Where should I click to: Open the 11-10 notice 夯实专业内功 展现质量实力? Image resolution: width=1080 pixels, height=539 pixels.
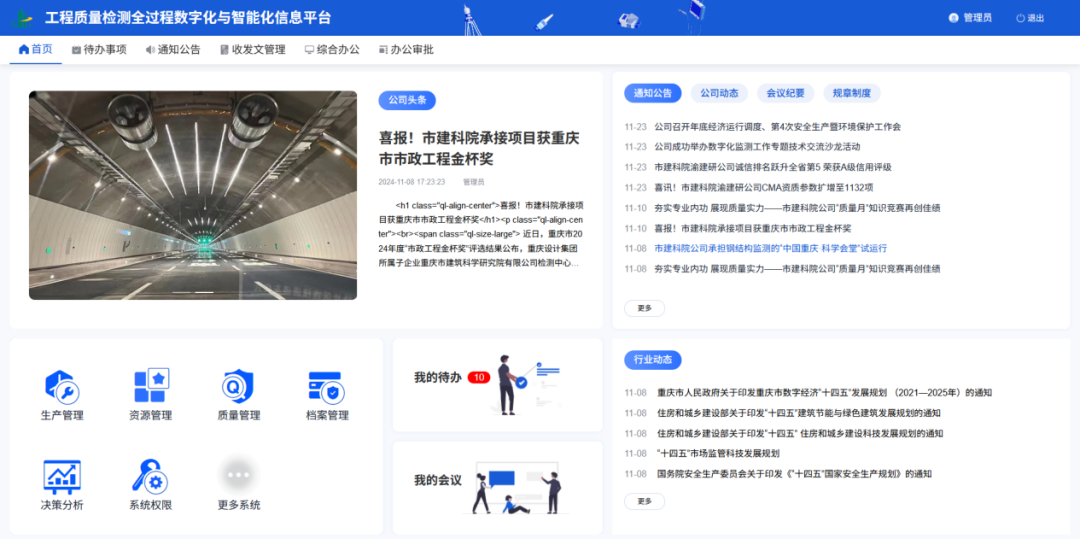(x=797, y=208)
